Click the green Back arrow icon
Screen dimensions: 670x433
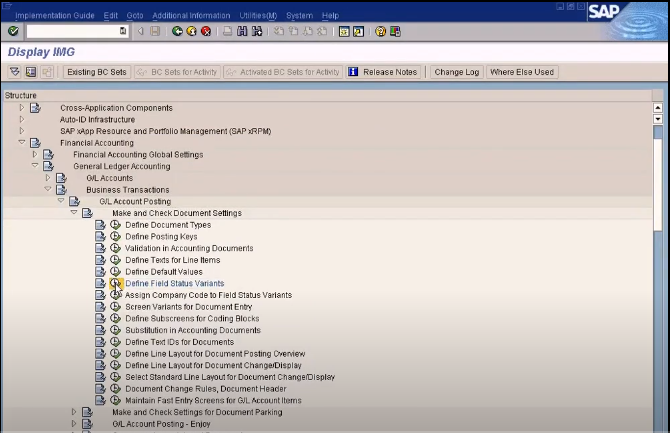(177, 31)
